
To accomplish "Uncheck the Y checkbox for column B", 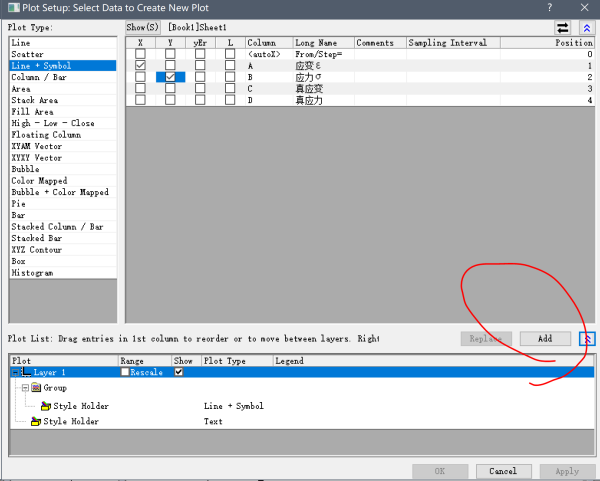I will pyautogui.click(x=170, y=77).
